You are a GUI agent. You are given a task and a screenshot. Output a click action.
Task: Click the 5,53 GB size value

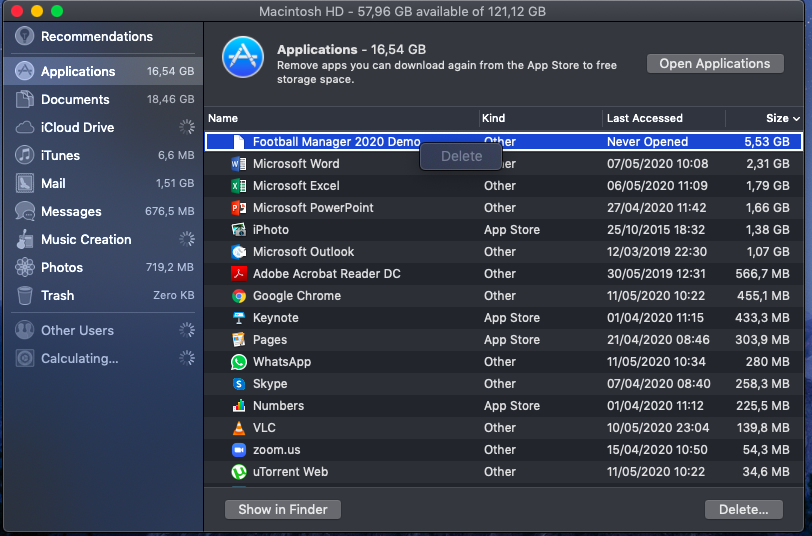pos(767,141)
